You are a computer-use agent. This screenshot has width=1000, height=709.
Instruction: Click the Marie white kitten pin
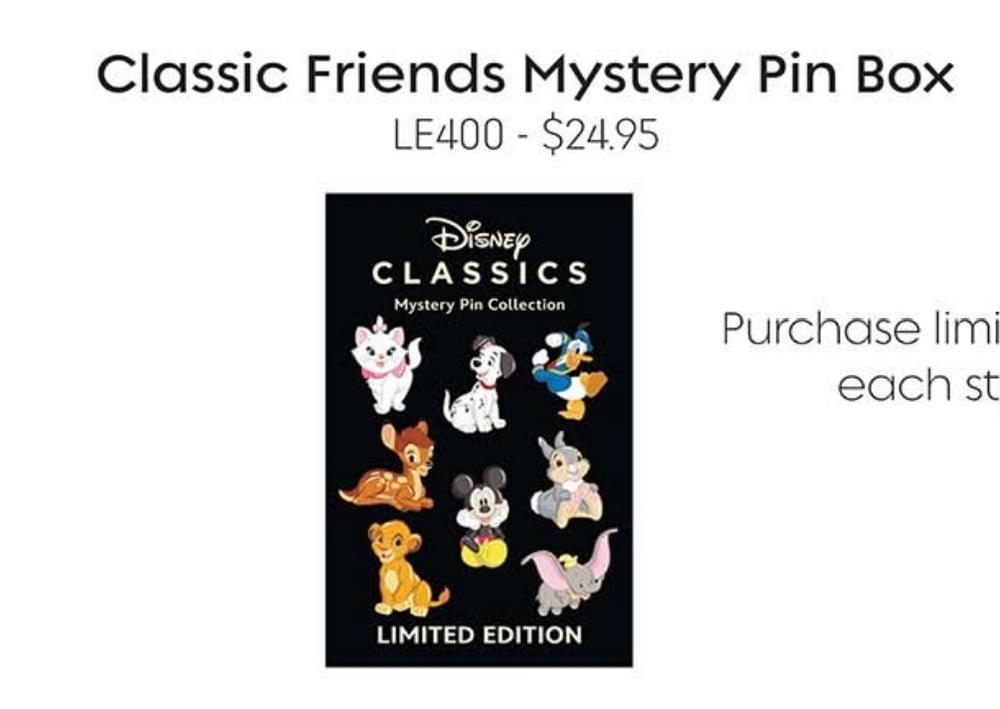coord(385,365)
